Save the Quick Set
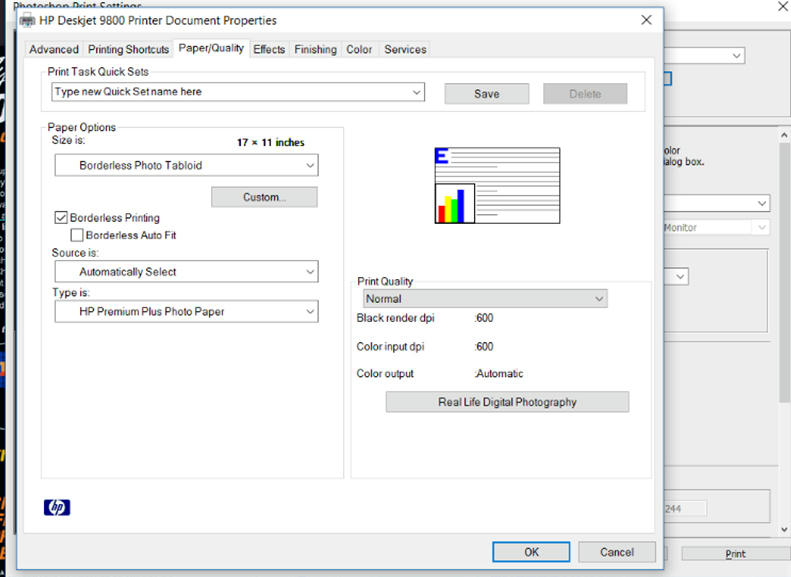The height and width of the screenshot is (577, 791). pyautogui.click(x=486, y=94)
